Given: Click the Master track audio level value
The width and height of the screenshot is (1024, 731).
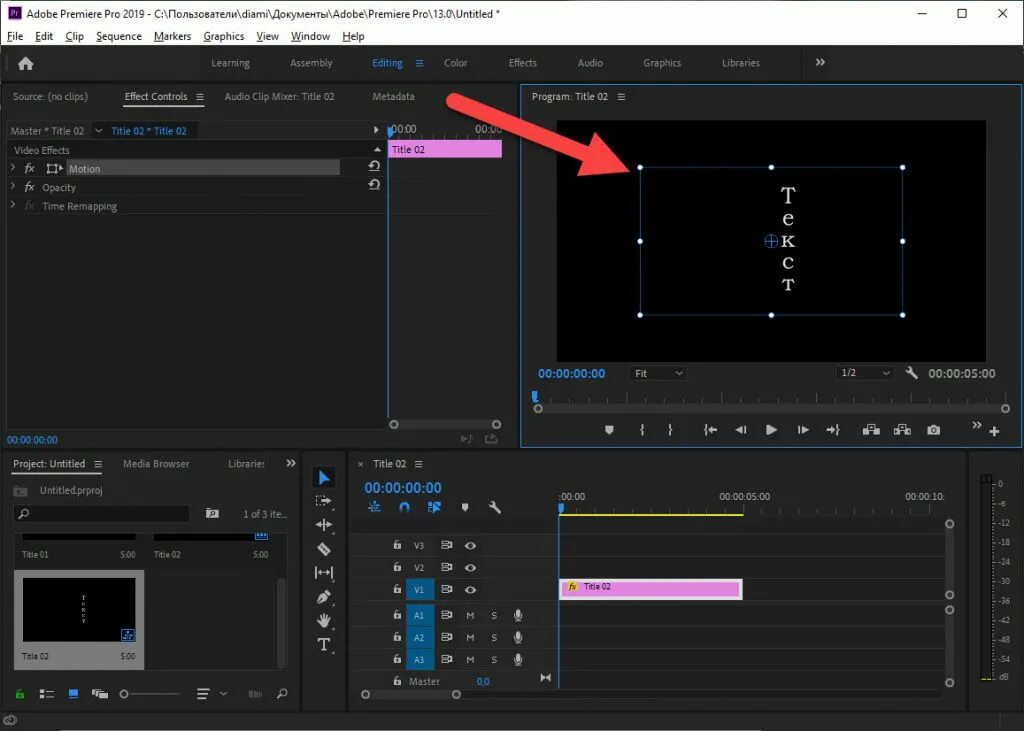Looking at the screenshot, I should pos(484,681).
